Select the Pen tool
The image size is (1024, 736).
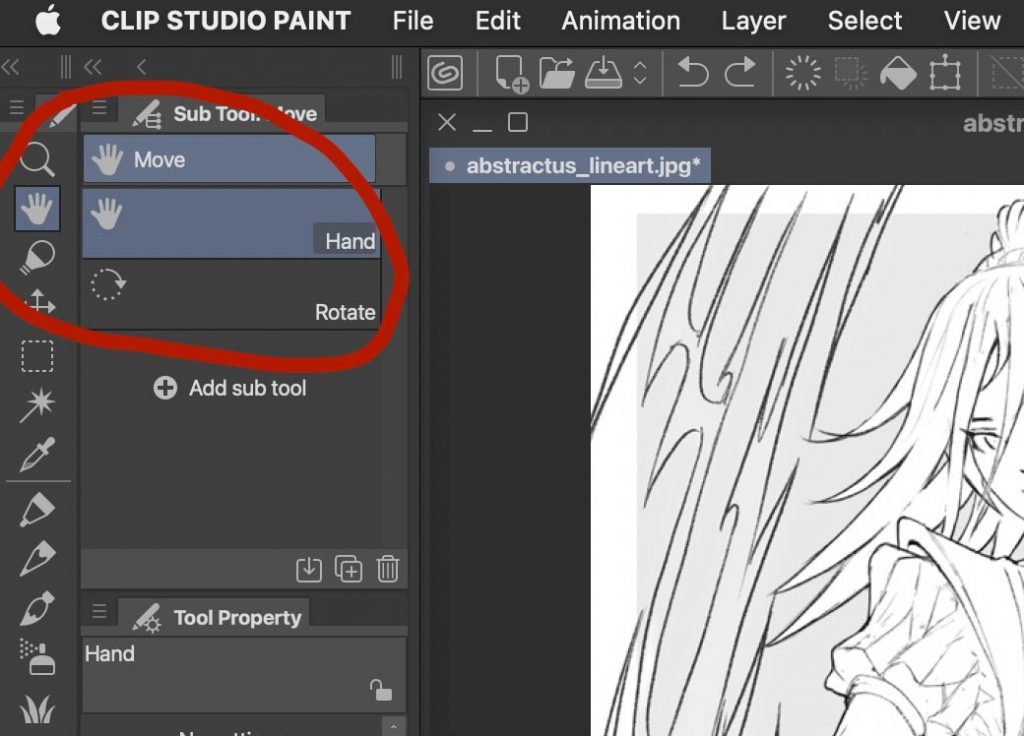pos(37,508)
